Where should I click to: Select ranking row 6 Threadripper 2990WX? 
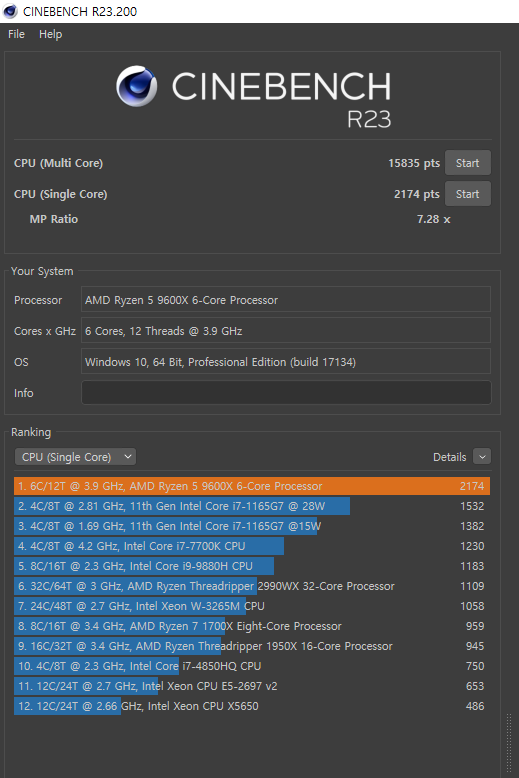tap(252, 586)
